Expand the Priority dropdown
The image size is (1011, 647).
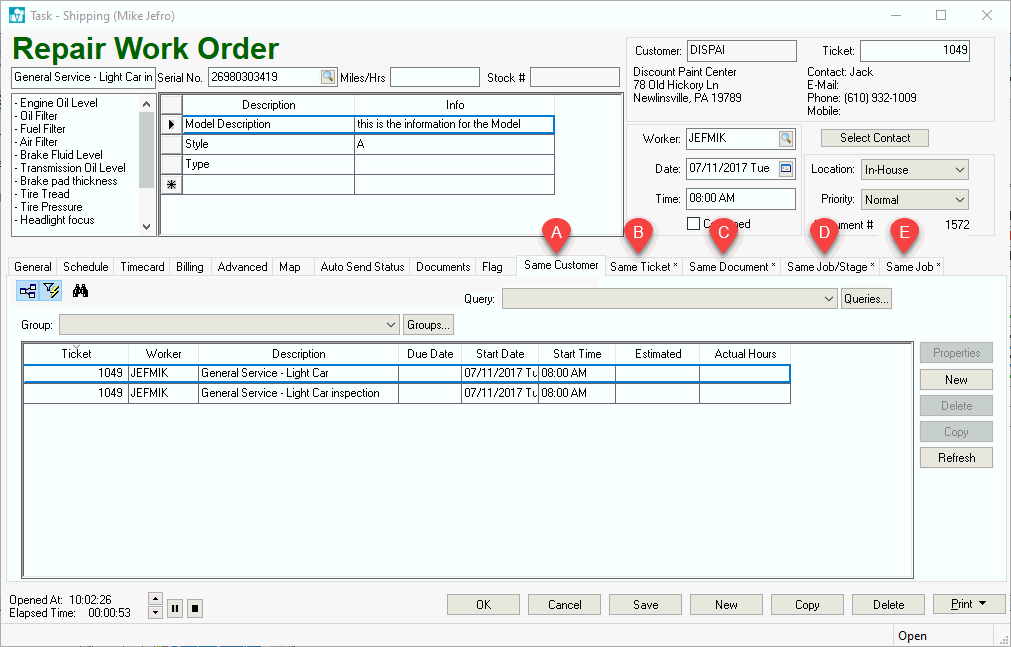point(959,200)
